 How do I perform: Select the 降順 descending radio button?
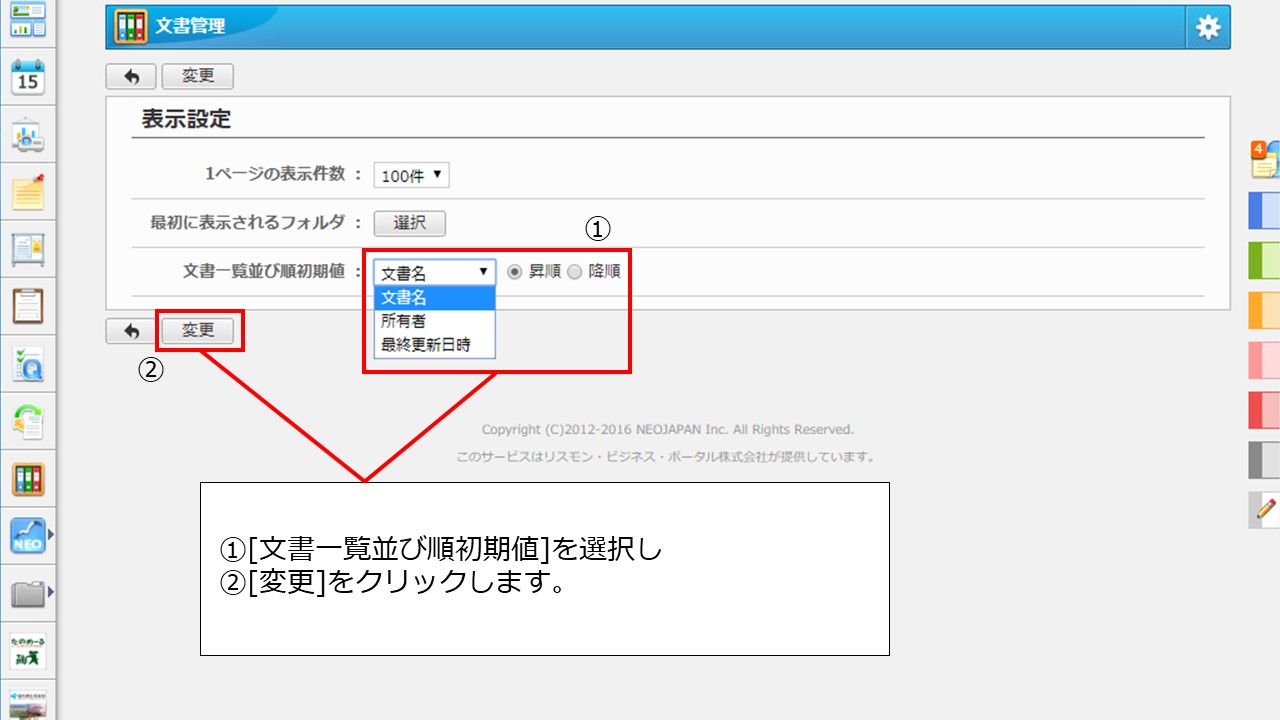pos(574,271)
